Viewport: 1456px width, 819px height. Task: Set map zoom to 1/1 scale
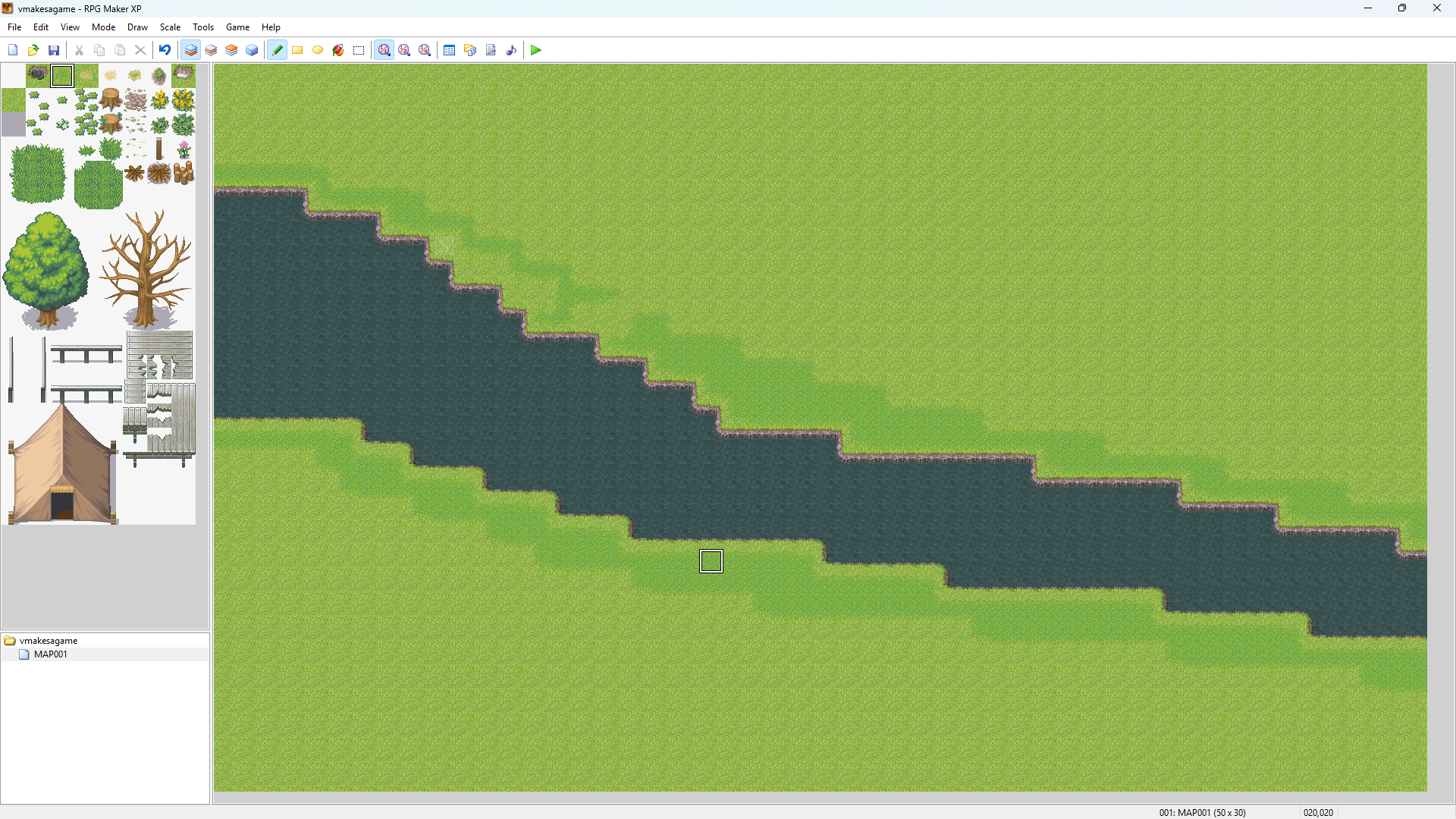384,50
